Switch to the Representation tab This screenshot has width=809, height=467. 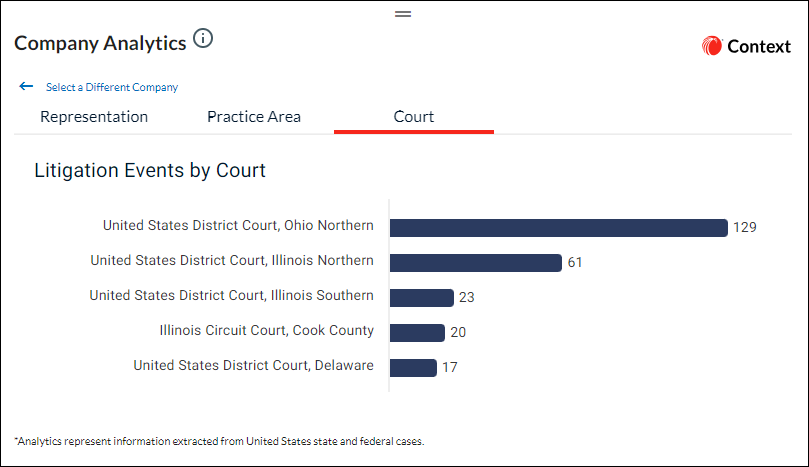94,117
